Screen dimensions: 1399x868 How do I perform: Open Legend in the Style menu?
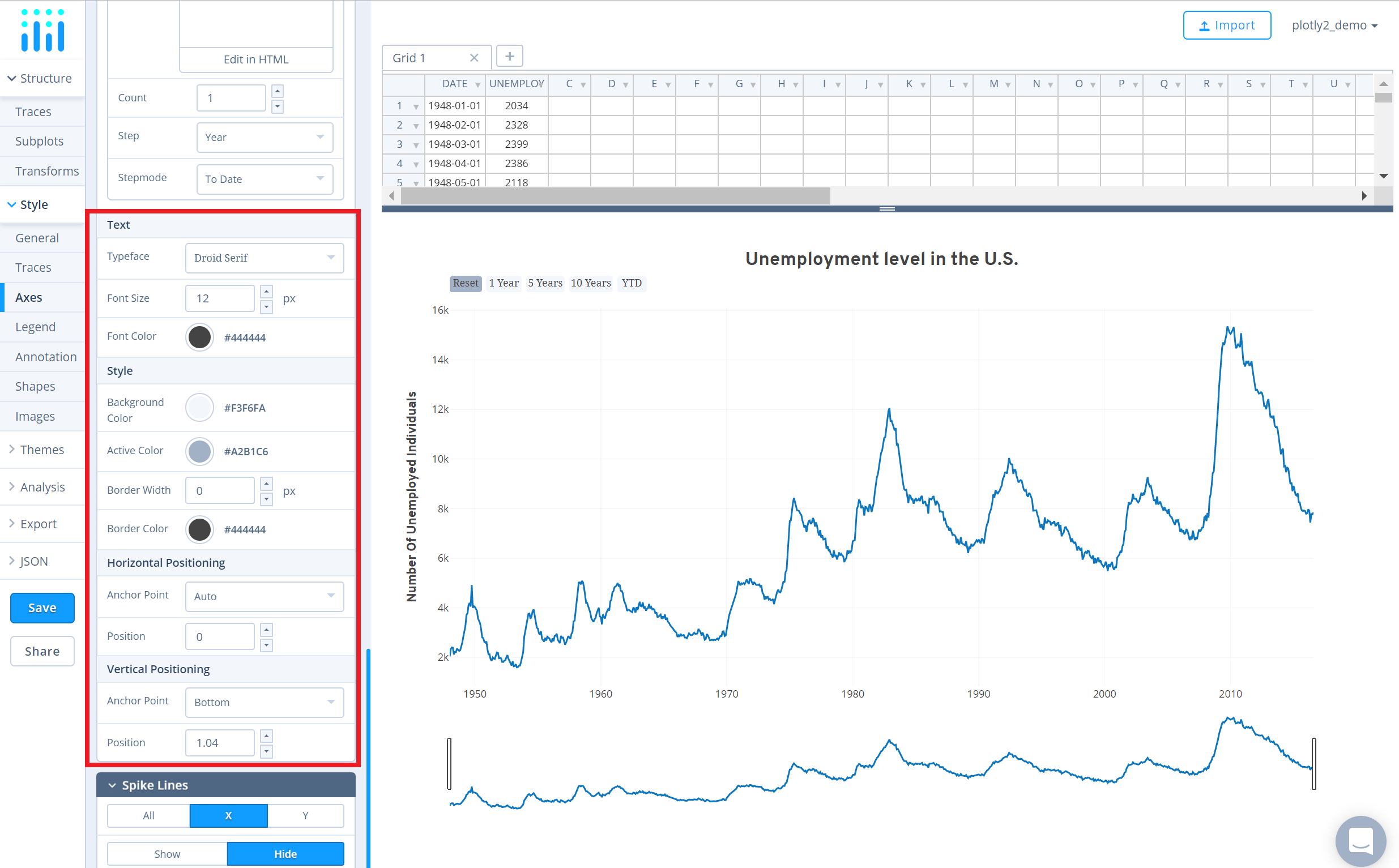[36, 327]
